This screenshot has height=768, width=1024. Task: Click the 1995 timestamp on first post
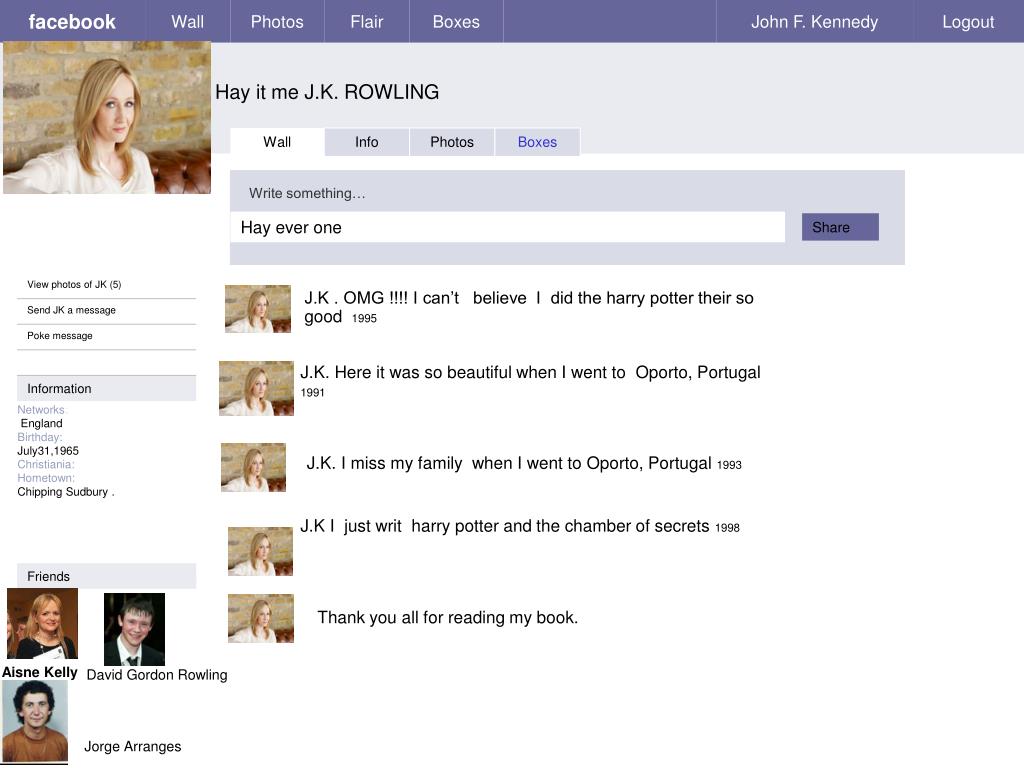364,319
